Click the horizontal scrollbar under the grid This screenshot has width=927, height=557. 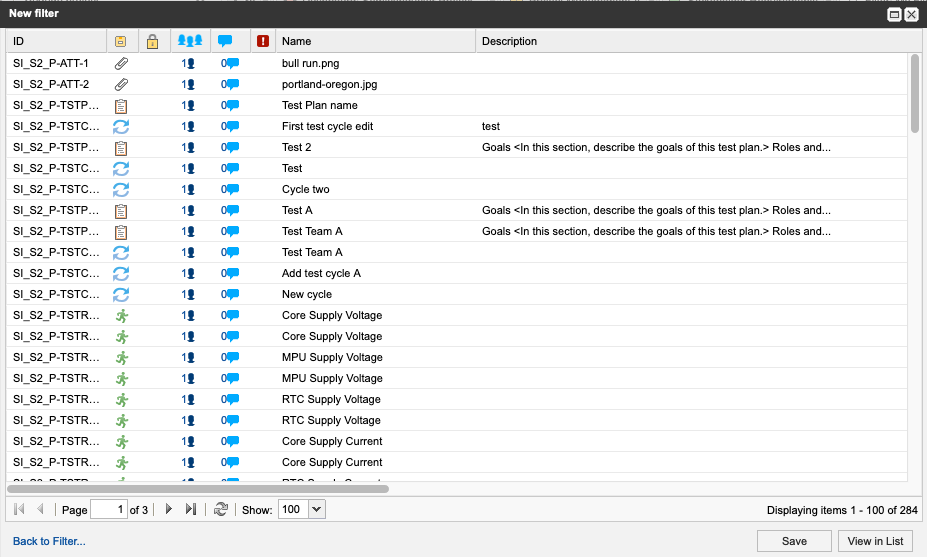198,488
